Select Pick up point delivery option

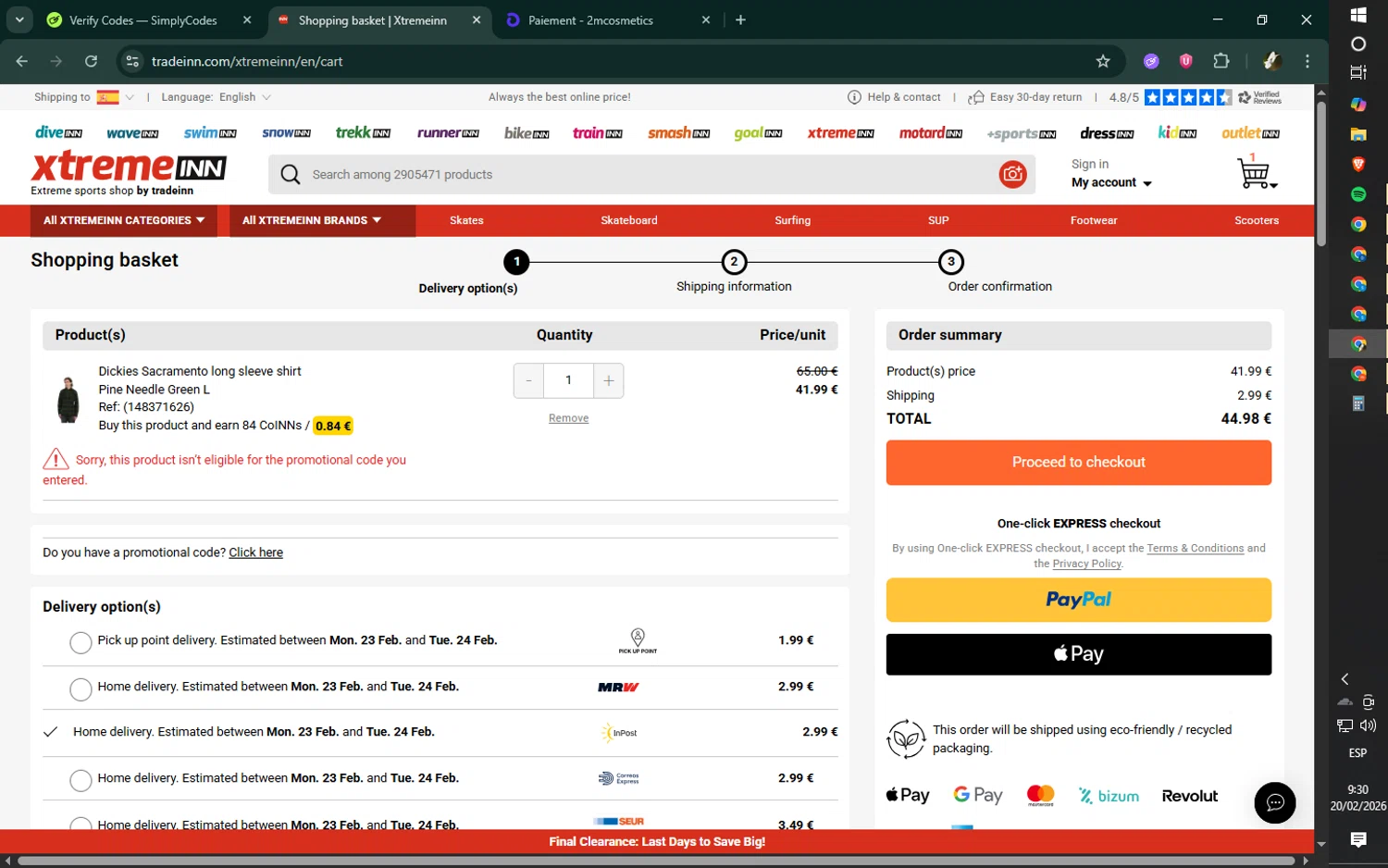(x=81, y=642)
